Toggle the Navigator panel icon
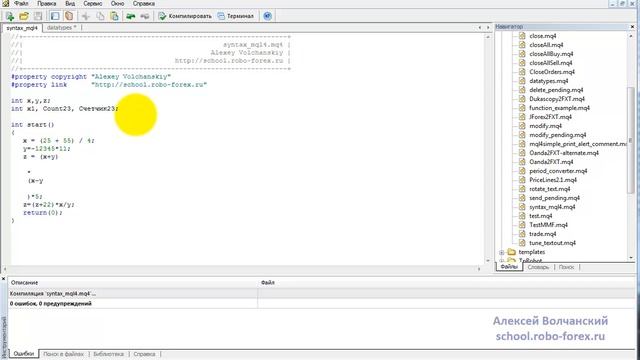 [55, 16]
